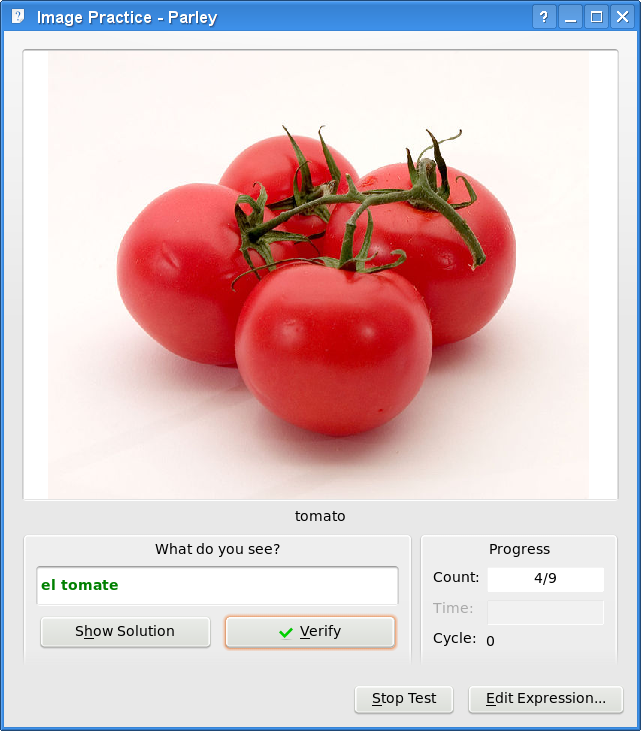The height and width of the screenshot is (731, 641).
Task: Show the solution for this image
Action: 125,632
